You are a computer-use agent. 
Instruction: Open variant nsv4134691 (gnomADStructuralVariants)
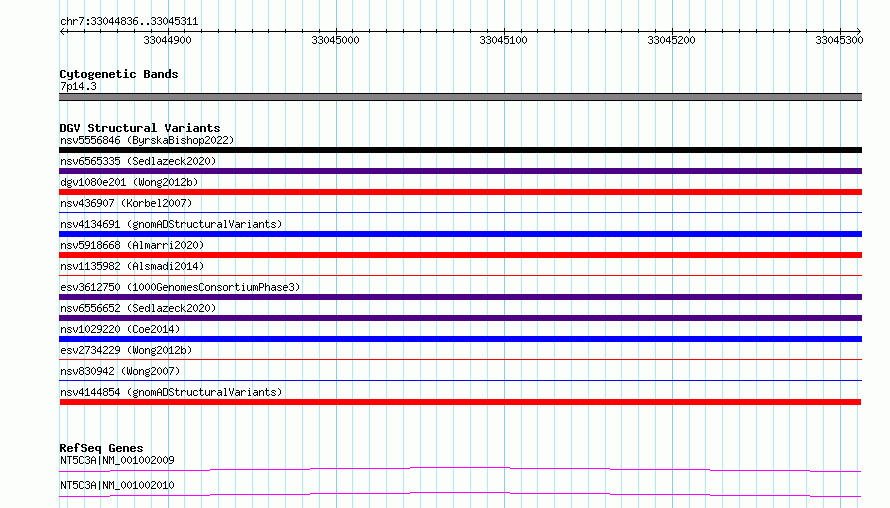coord(171,224)
